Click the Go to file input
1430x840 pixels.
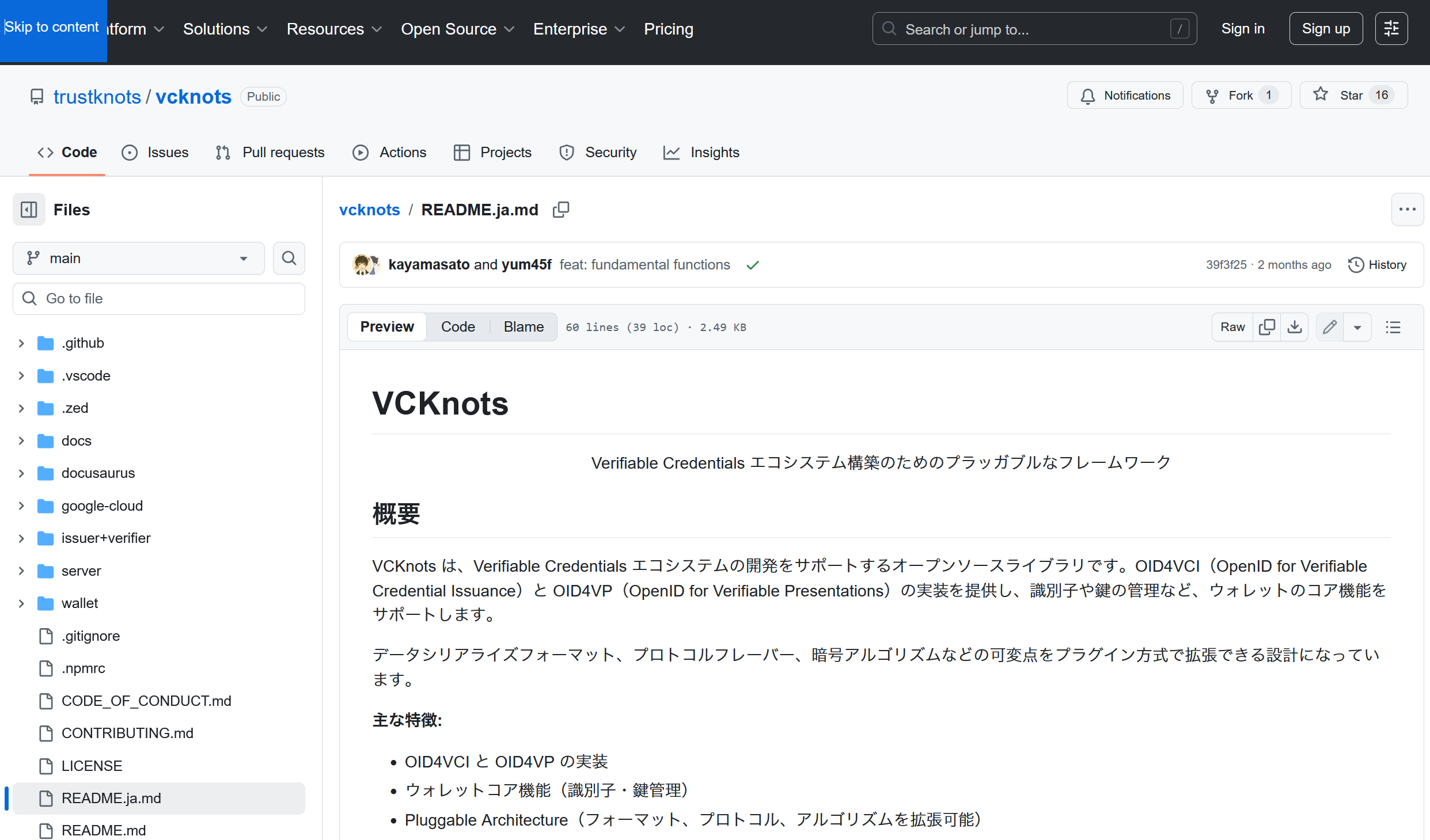[159, 299]
